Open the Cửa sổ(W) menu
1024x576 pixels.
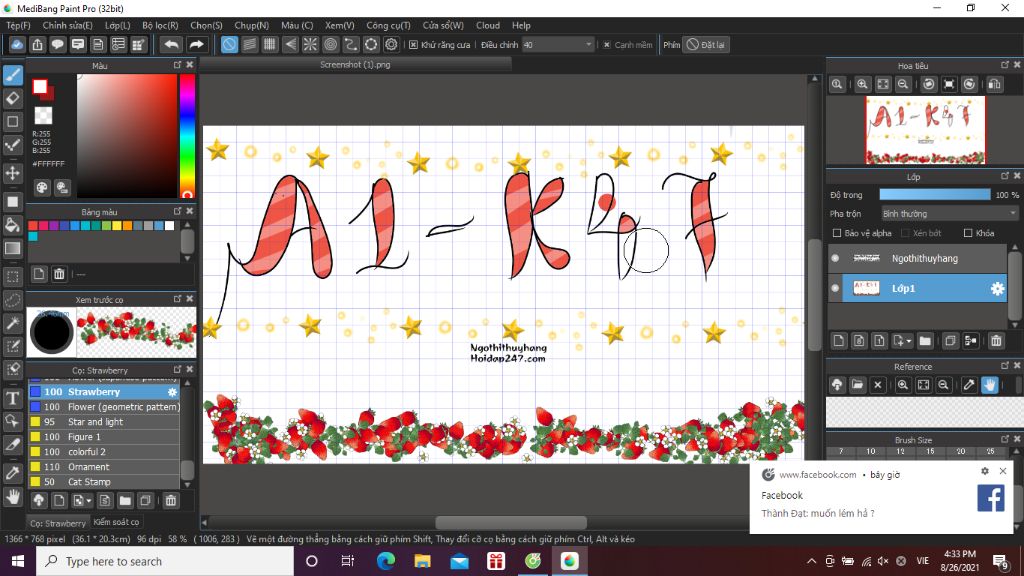443,25
